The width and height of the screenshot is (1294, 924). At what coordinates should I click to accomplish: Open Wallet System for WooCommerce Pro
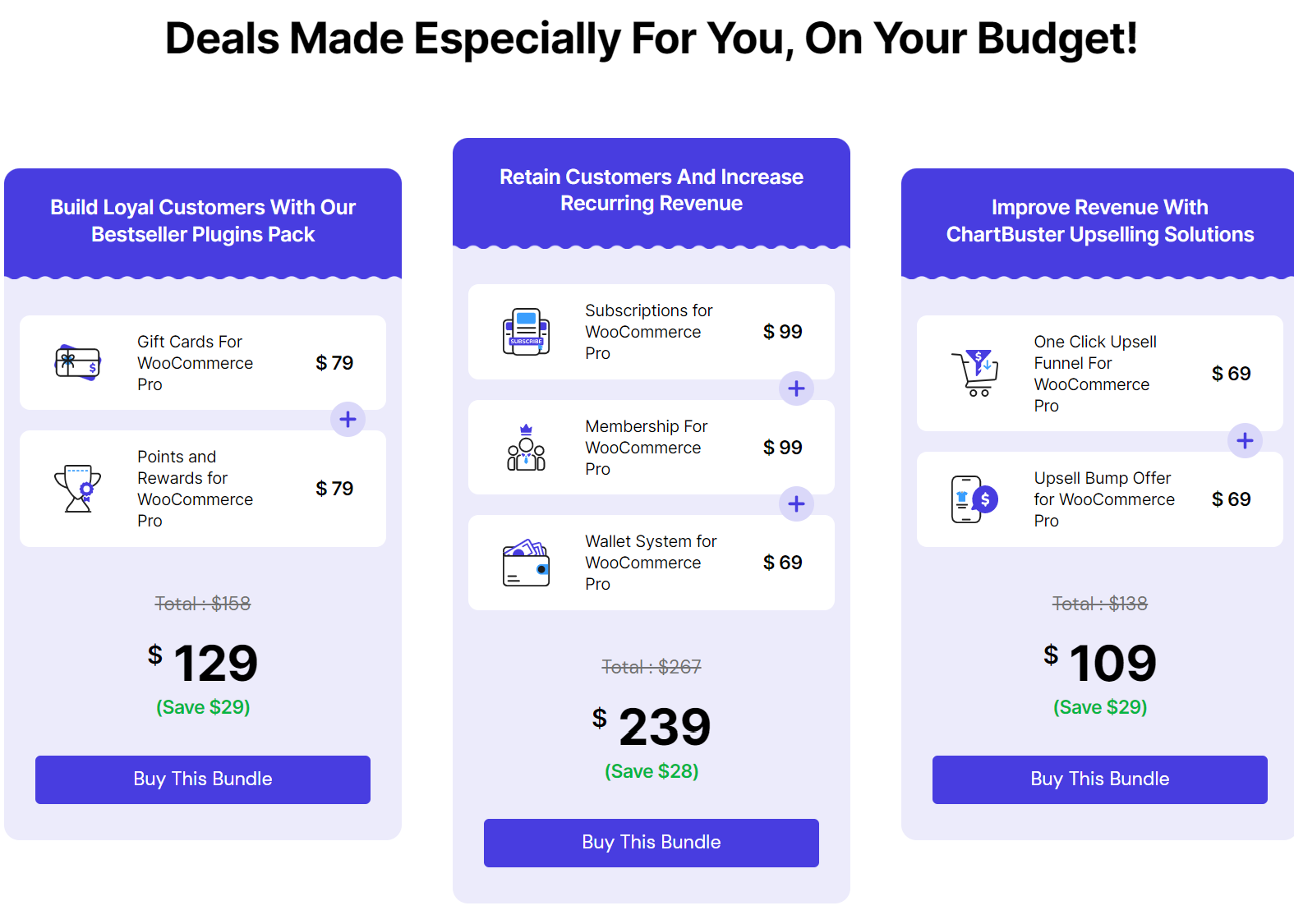(651, 563)
